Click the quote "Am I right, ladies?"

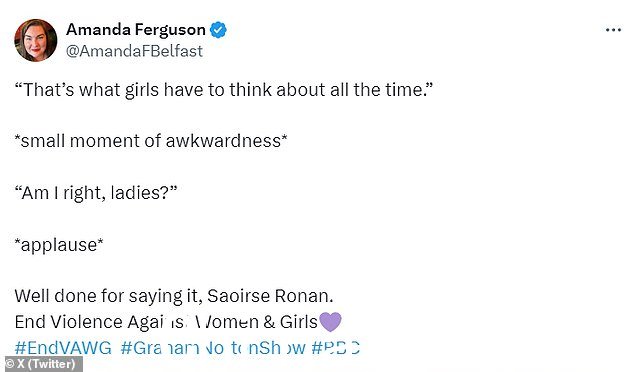tap(96, 193)
